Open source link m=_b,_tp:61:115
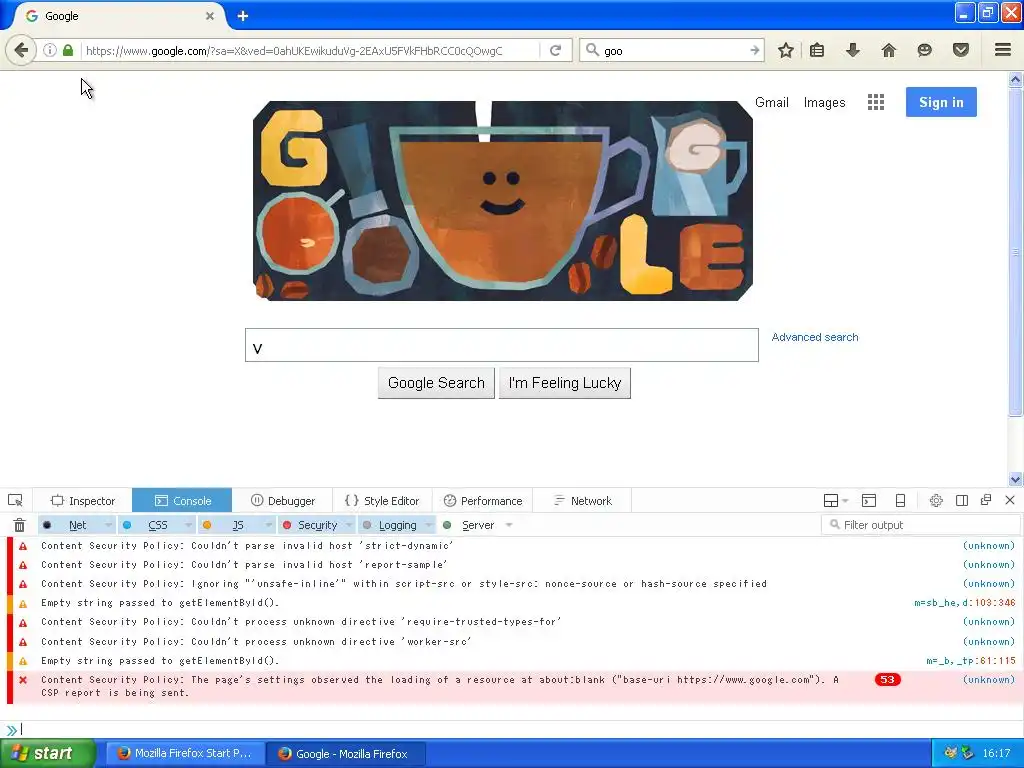This screenshot has width=1024, height=768. coord(971,661)
